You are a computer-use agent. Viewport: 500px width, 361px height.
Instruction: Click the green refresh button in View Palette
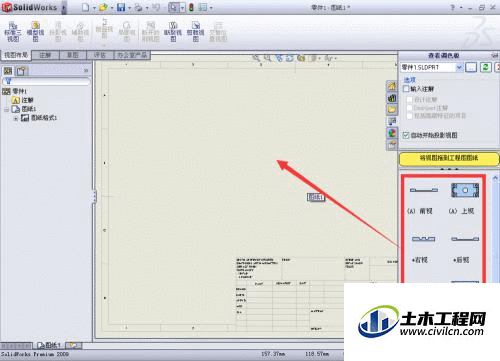pyautogui.click(x=486, y=67)
